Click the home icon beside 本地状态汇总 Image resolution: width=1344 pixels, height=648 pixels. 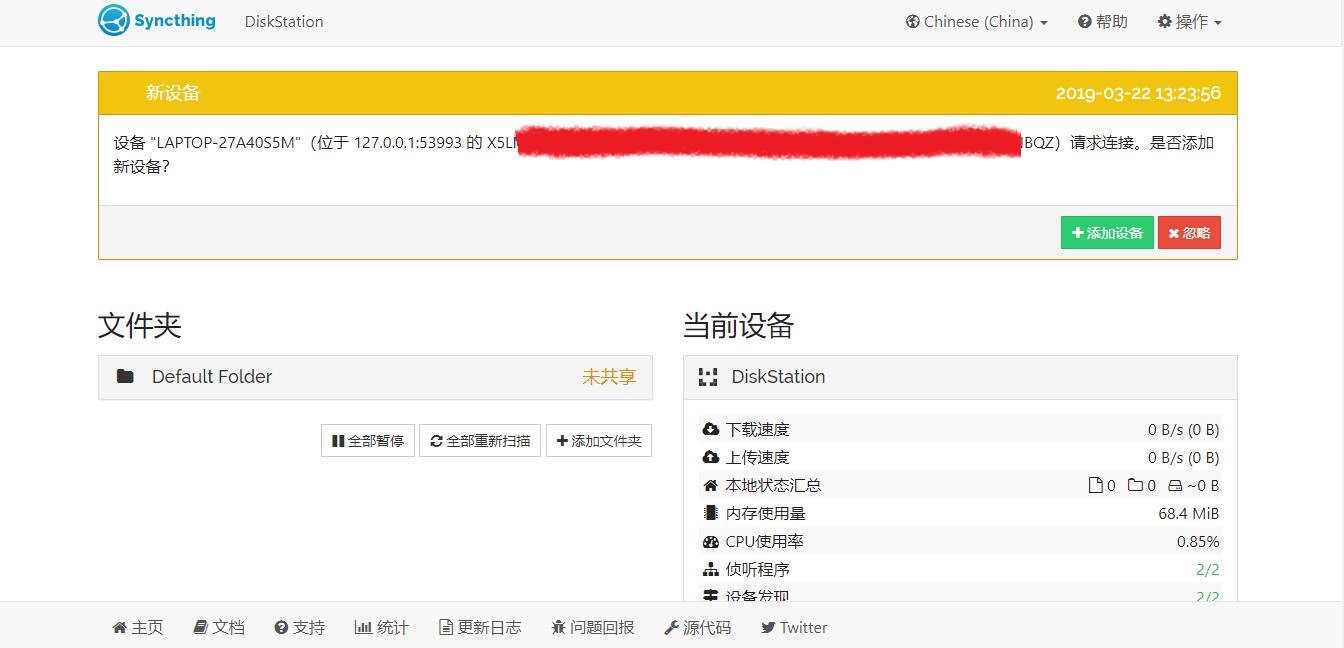click(x=711, y=485)
